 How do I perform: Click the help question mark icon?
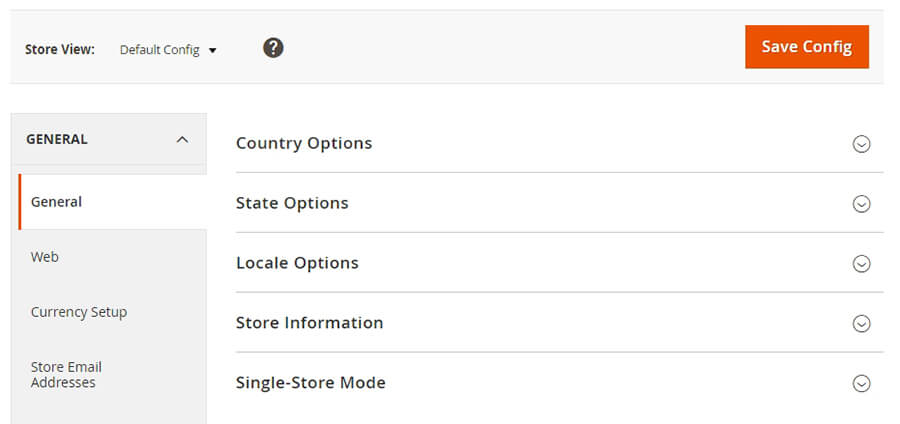(273, 48)
